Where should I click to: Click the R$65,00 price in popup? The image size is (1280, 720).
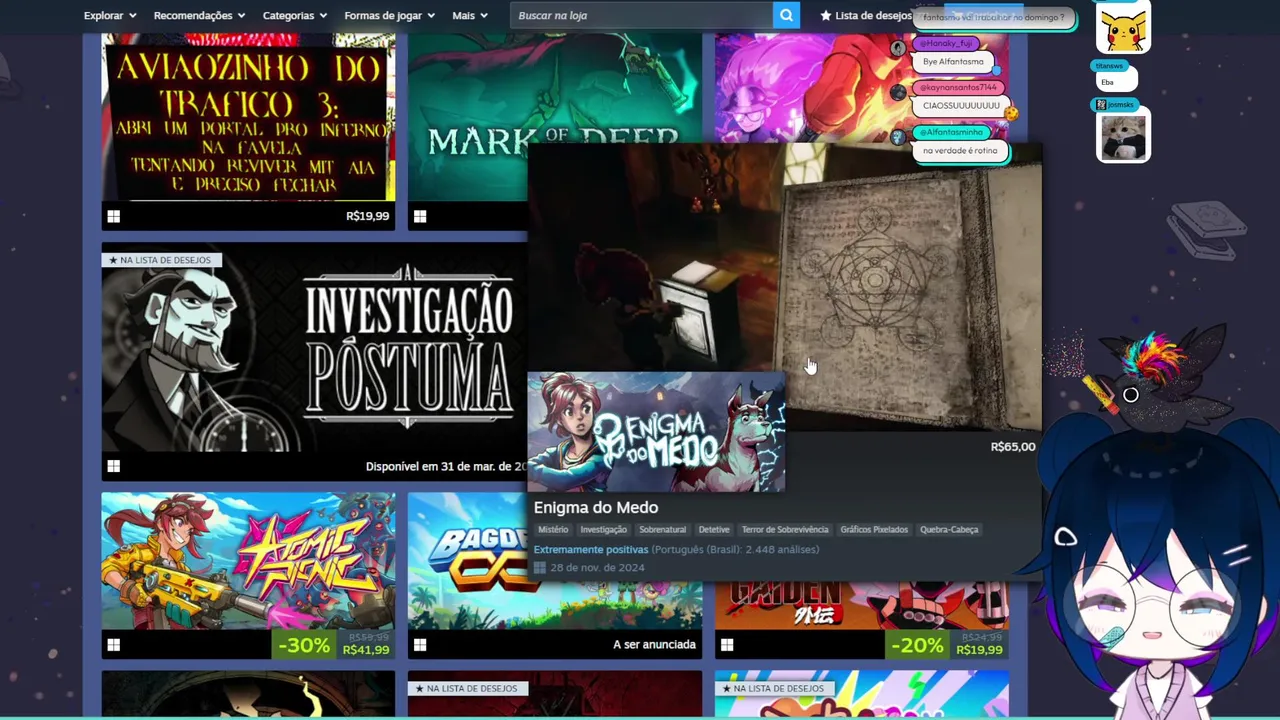(1013, 447)
